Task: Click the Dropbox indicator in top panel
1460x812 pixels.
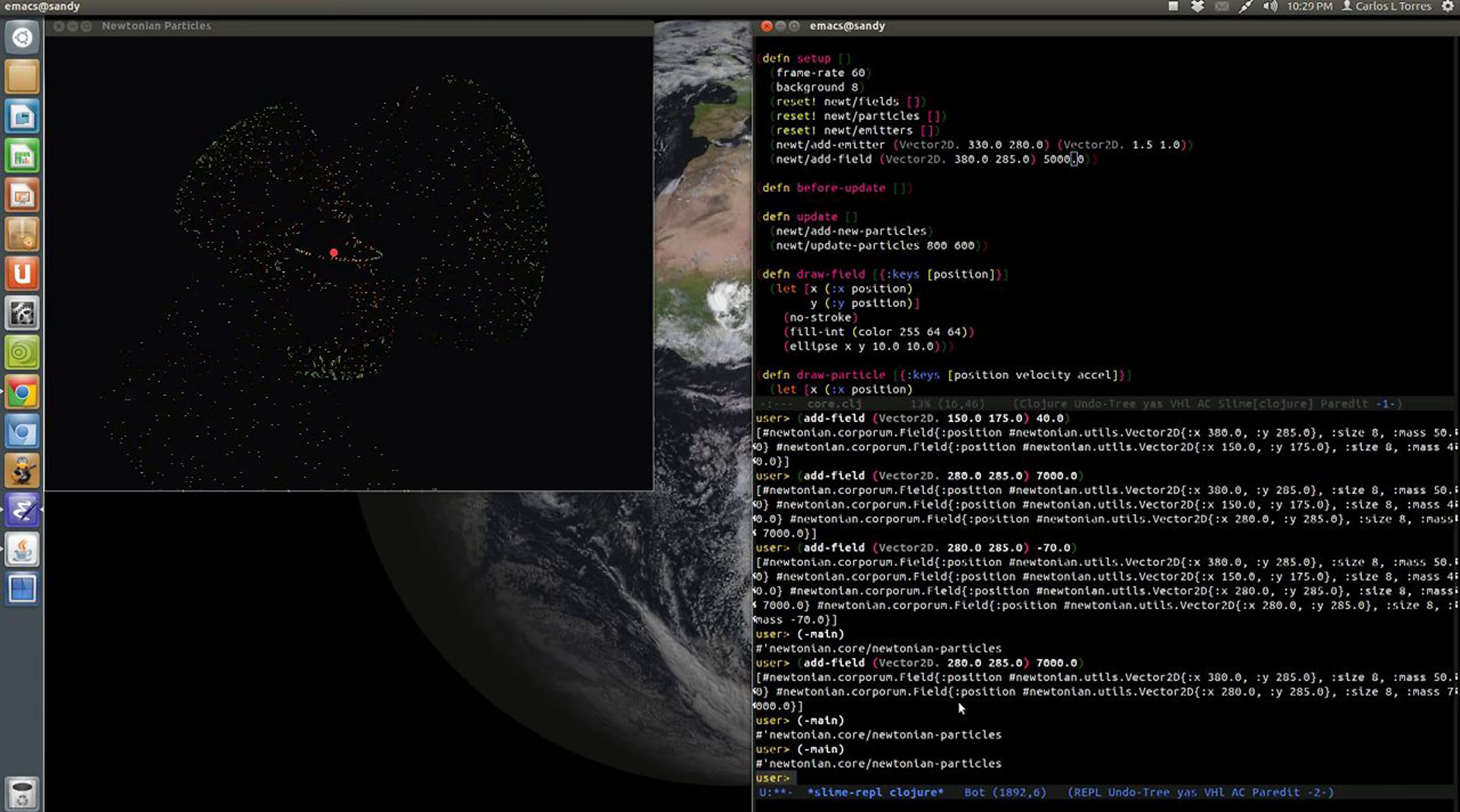Action: pyautogui.click(x=1197, y=7)
